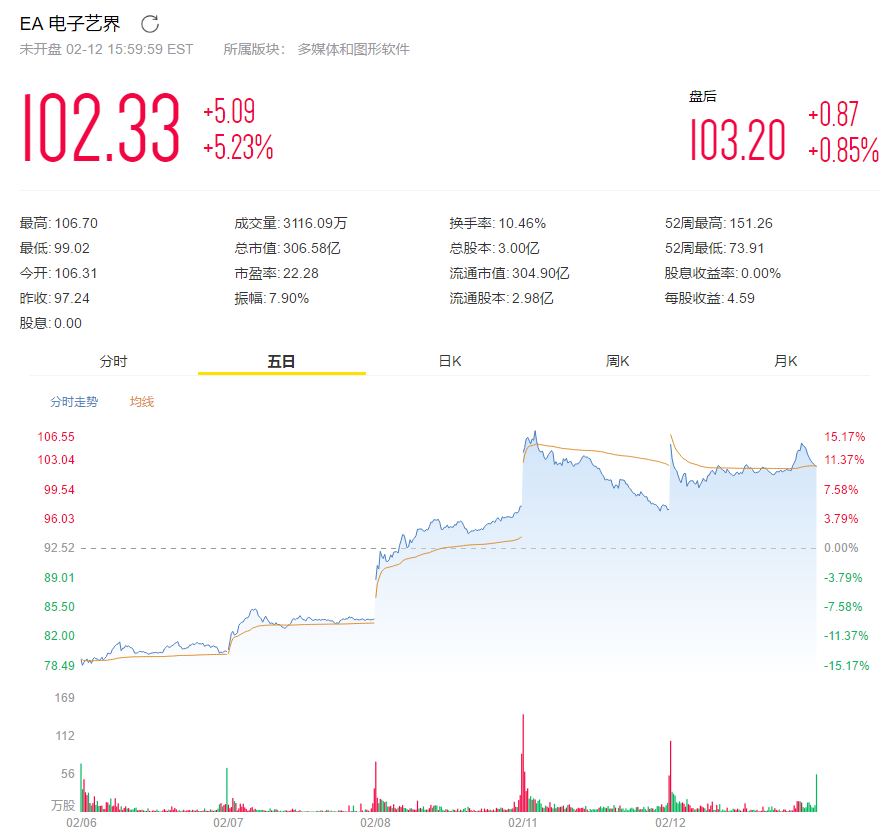Switch to the 分时 tab

point(114,361)
